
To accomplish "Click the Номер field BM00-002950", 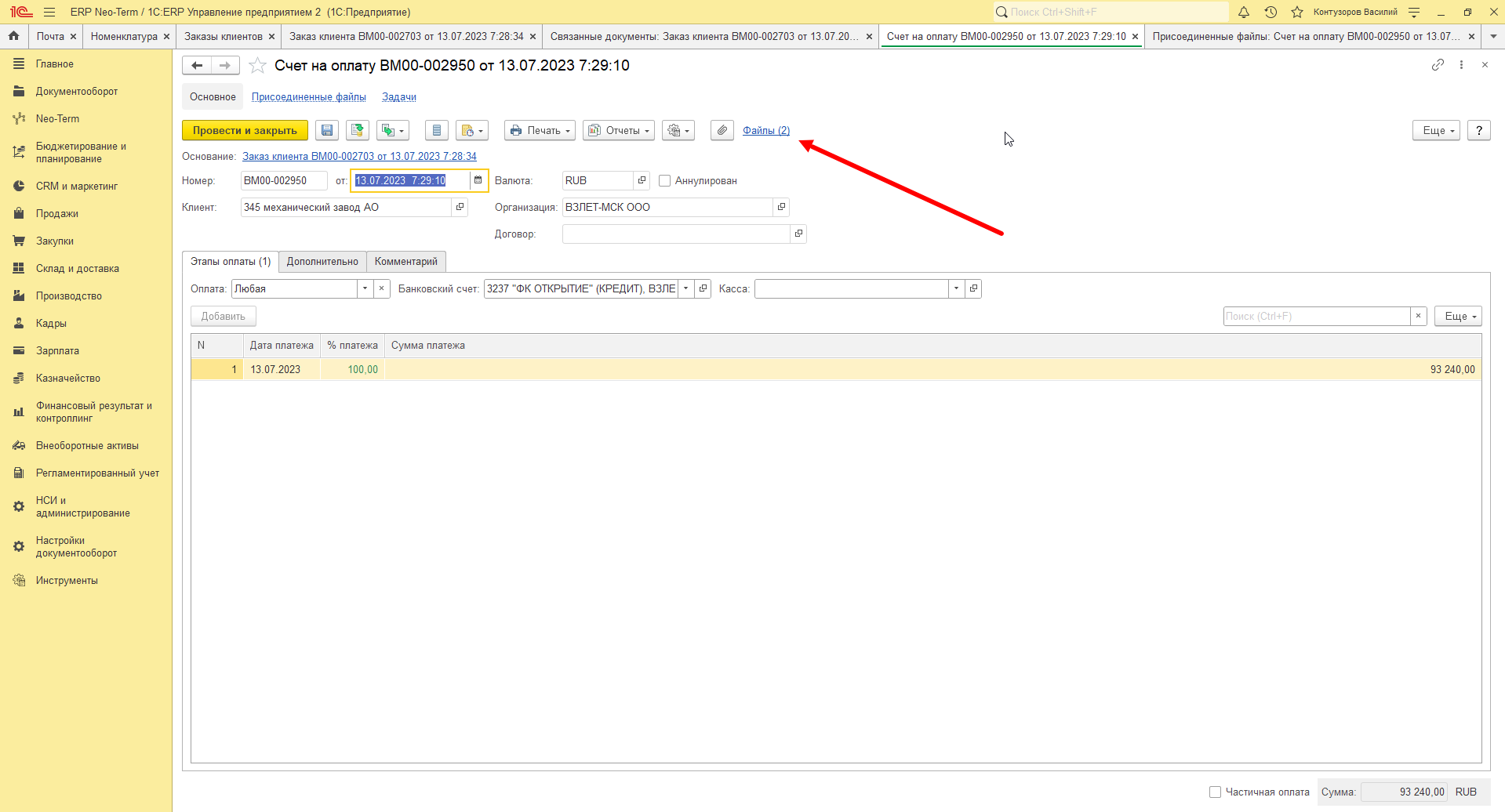I will 284,180.
